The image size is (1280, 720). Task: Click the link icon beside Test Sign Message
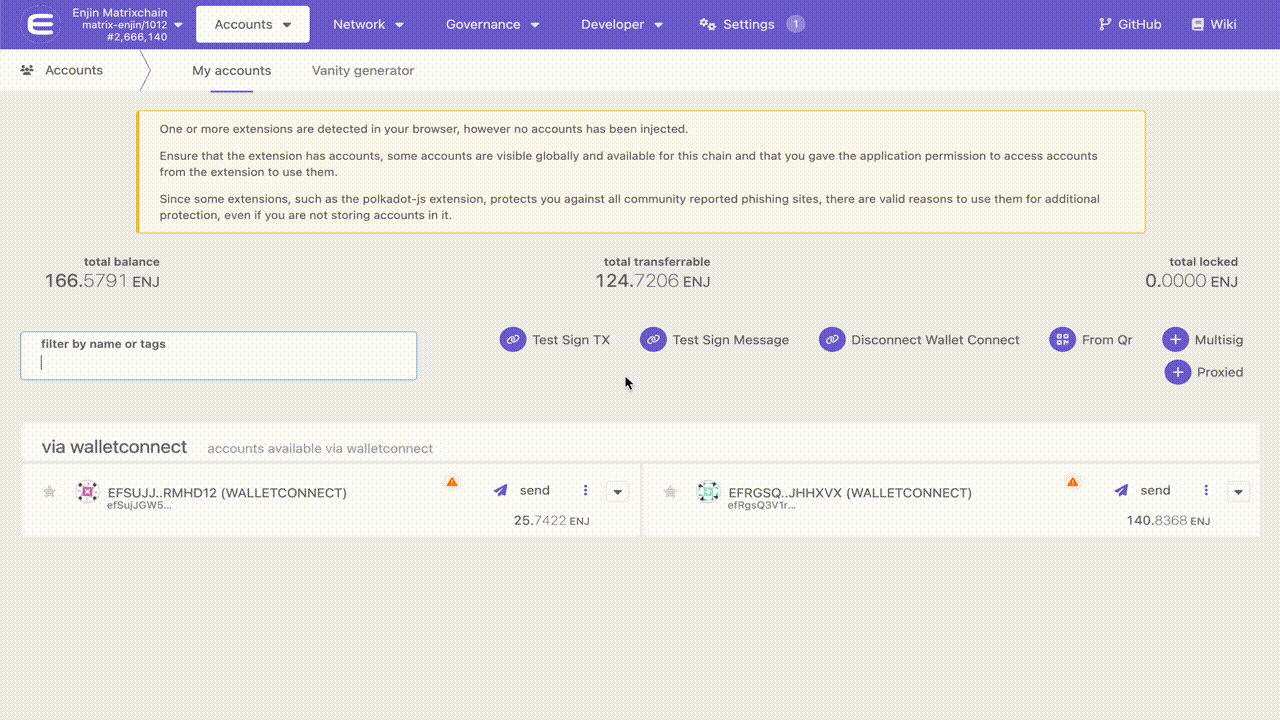point(653,340)
